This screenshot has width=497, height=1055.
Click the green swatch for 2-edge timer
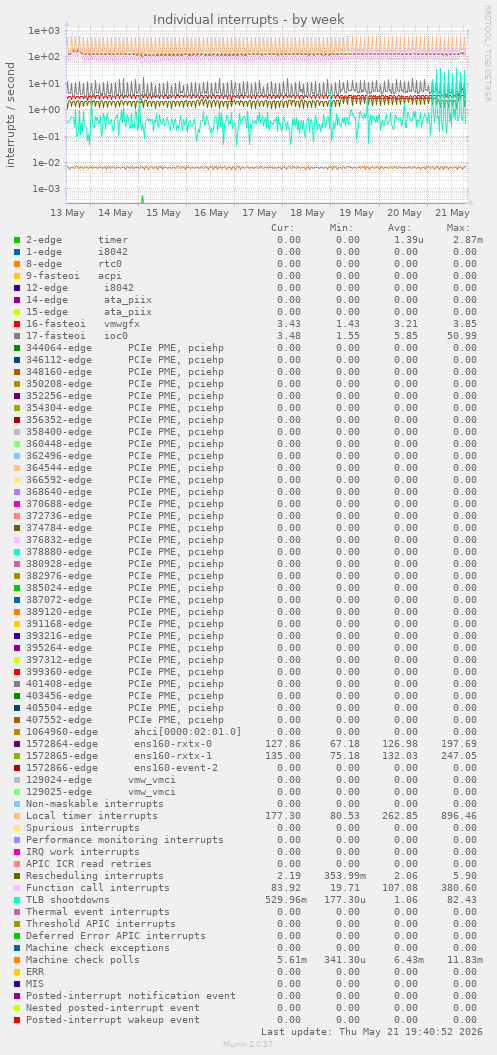click(16, 240)
